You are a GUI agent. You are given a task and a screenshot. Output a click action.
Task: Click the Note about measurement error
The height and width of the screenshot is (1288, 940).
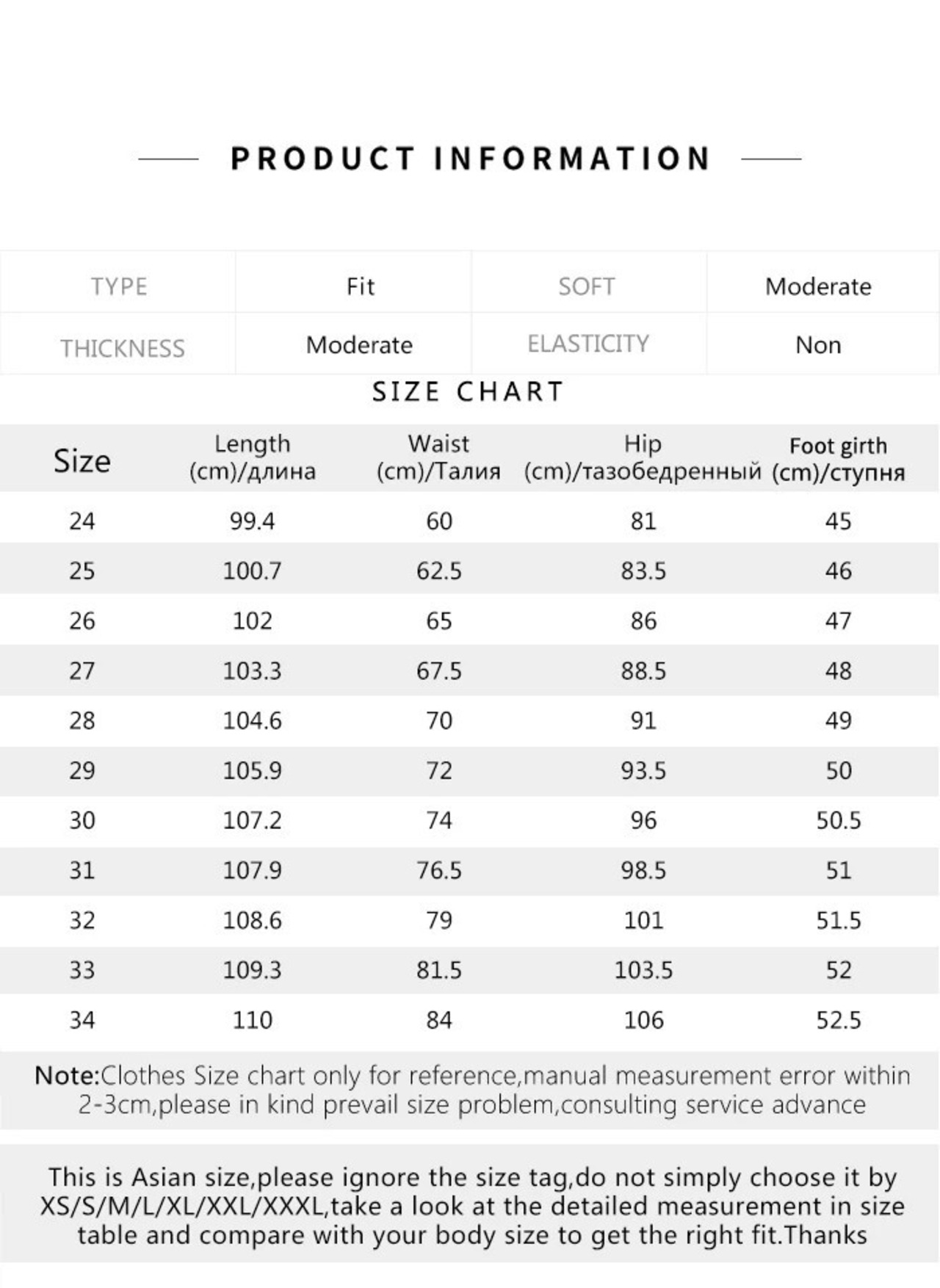click(471, 1090)
